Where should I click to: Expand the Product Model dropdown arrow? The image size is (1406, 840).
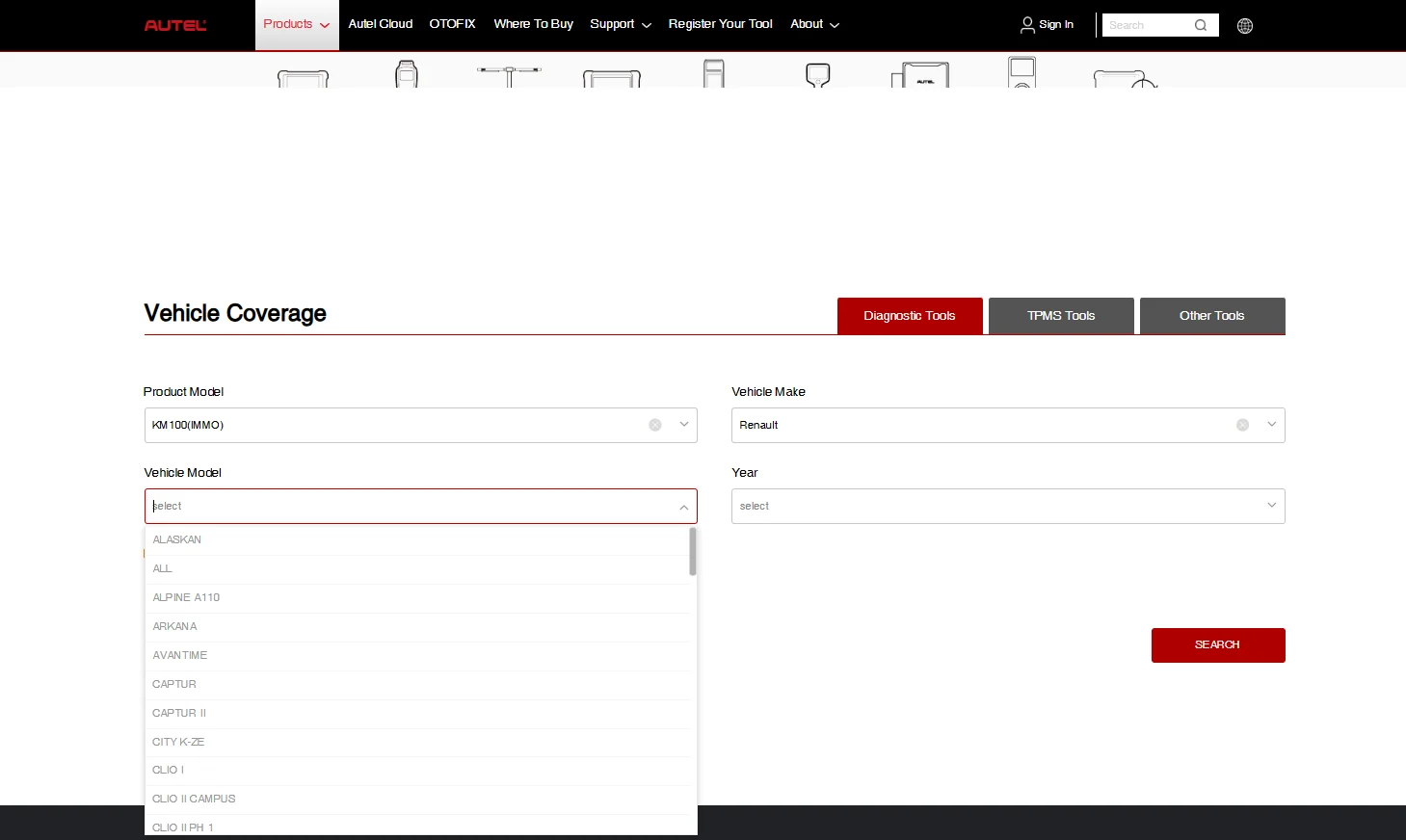click(684, 425)
